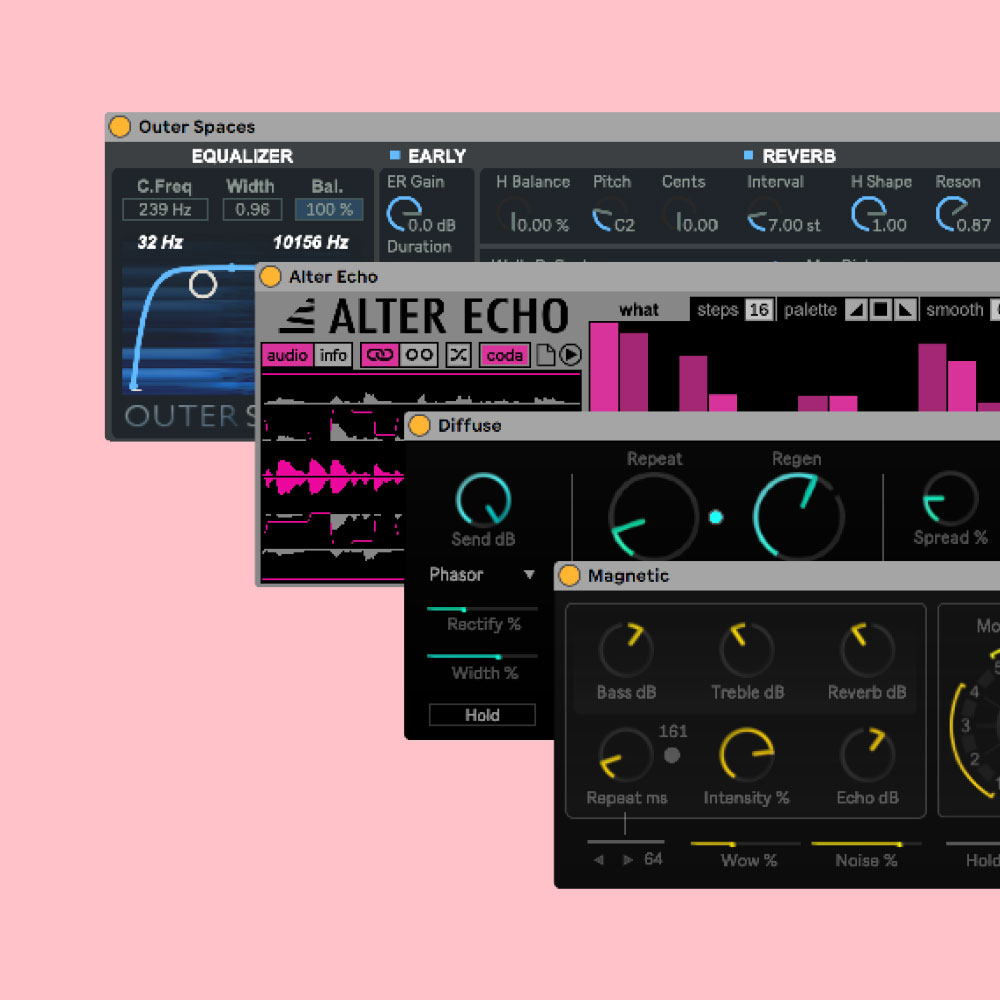Viewport: 1000px width, 1000px height.
Task: Click the coda button in Alter Echo
Action: (x=505, y=355)
